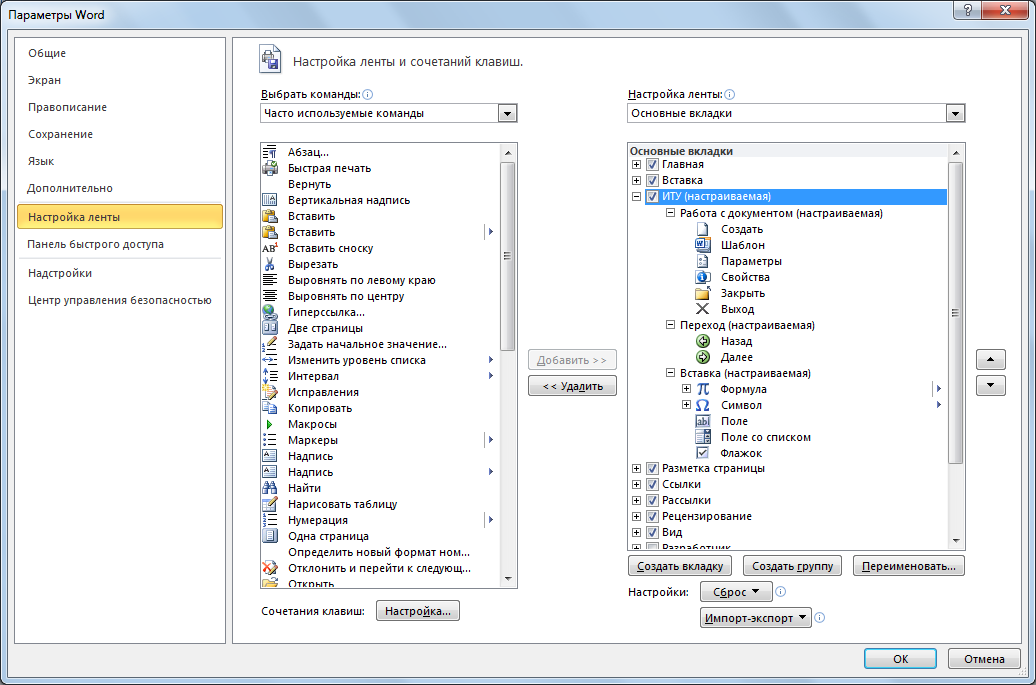
Task: Open the Импорт-экспорт dropdown button
Action: coord(756,618)
